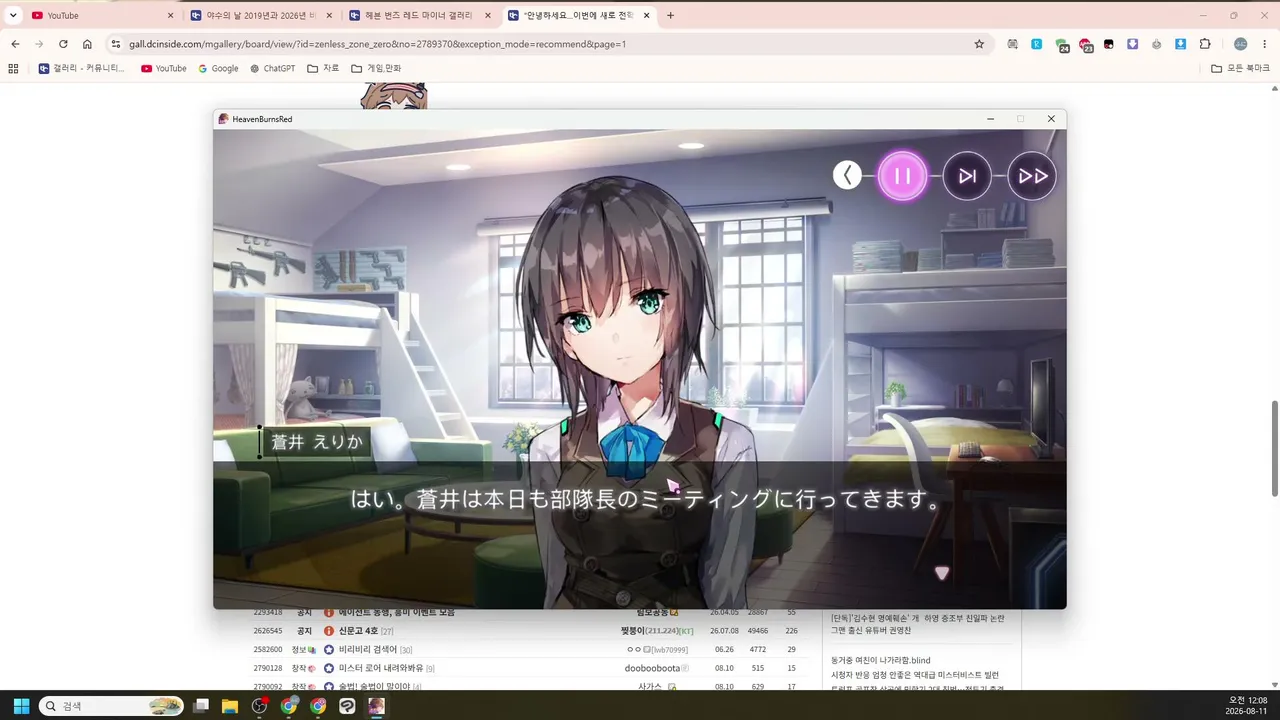The height and width of the screenshot is (720, 1280).
Task: Open the 게임,만화 bookmark folder
Action: (x=376, y=68)
